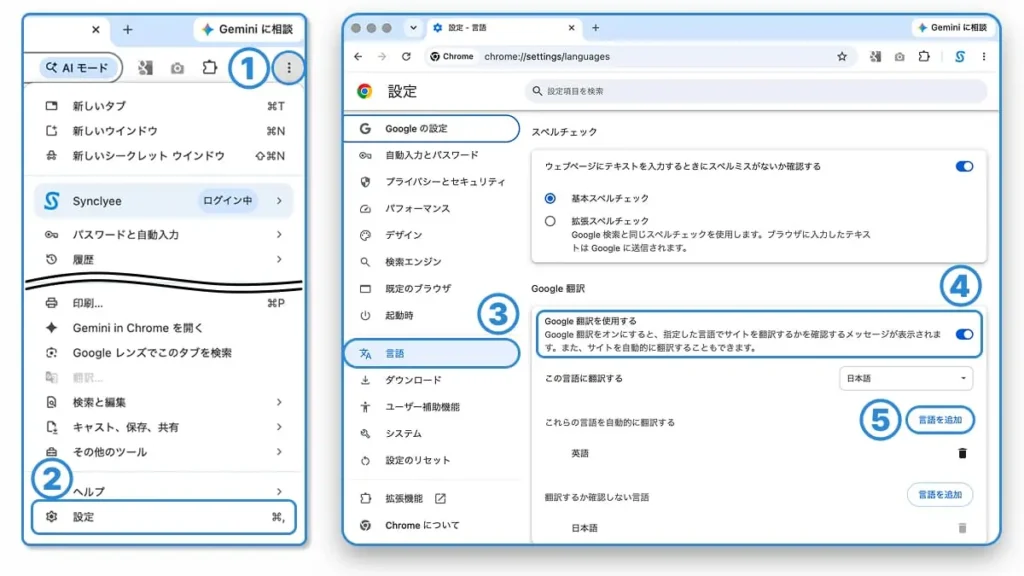Image resolution: width=1024 pixels, height=576 pixels.
Task: Click Gemini に相談 in settings window
Action: coord(952,27)
